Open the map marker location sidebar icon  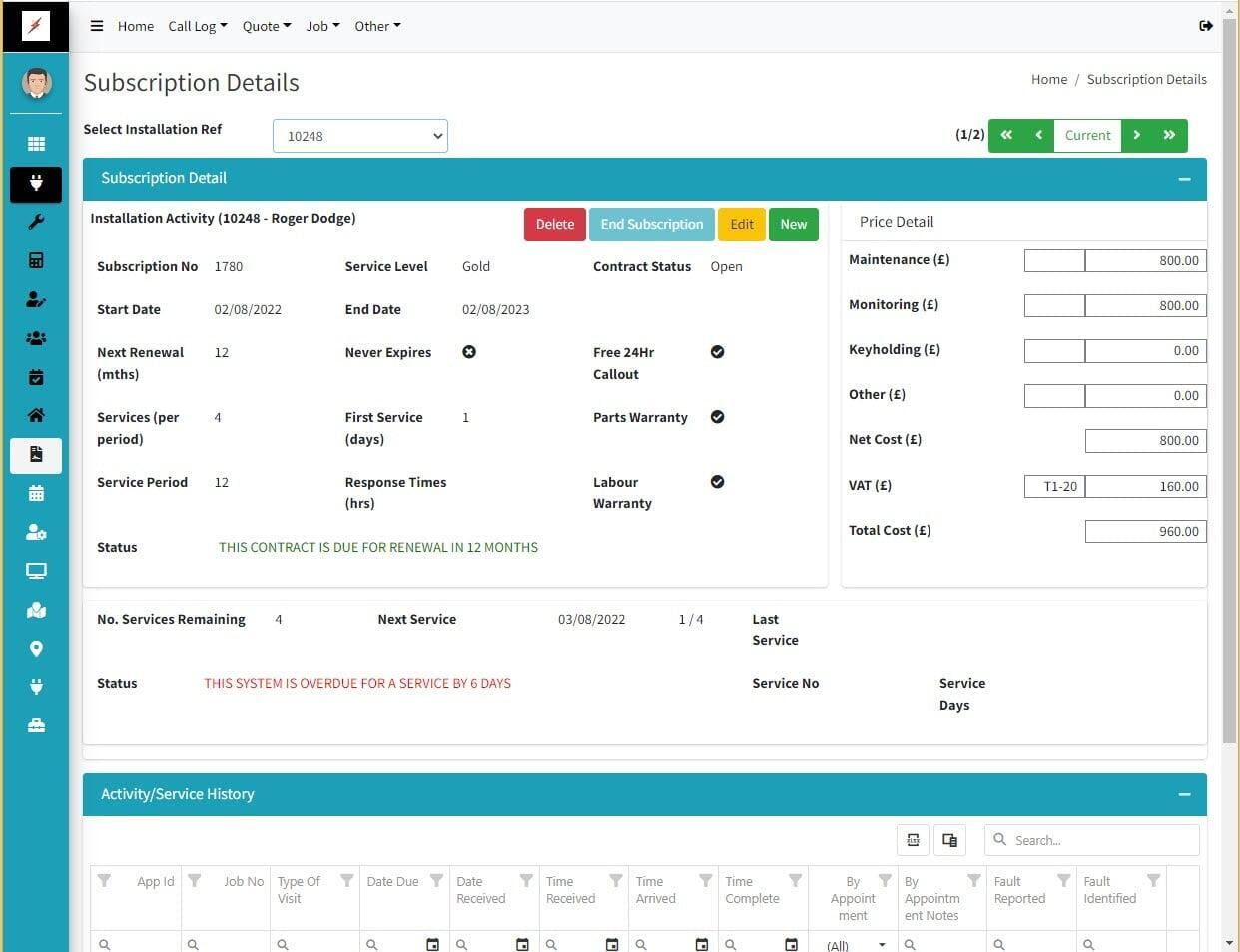tap(36, 649)
